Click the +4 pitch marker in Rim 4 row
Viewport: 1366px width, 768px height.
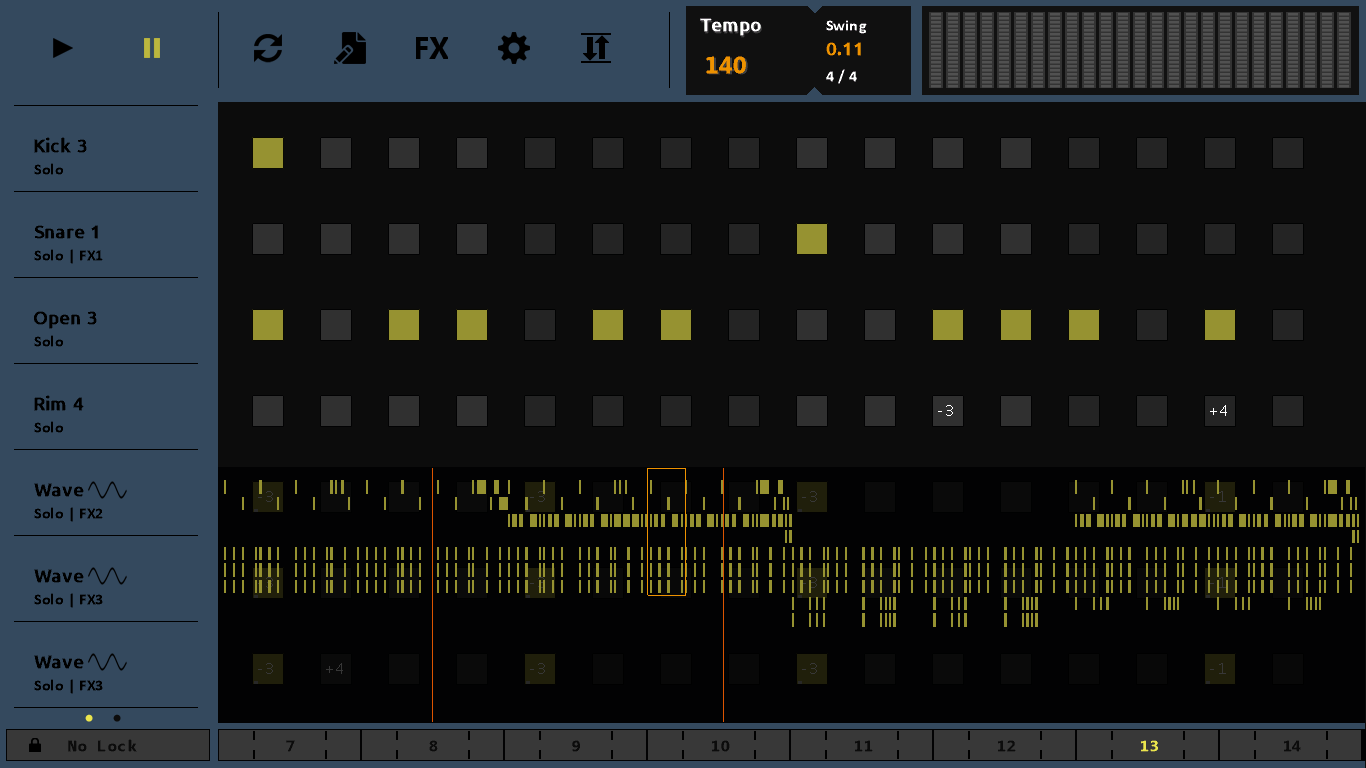click(1219, 410)
